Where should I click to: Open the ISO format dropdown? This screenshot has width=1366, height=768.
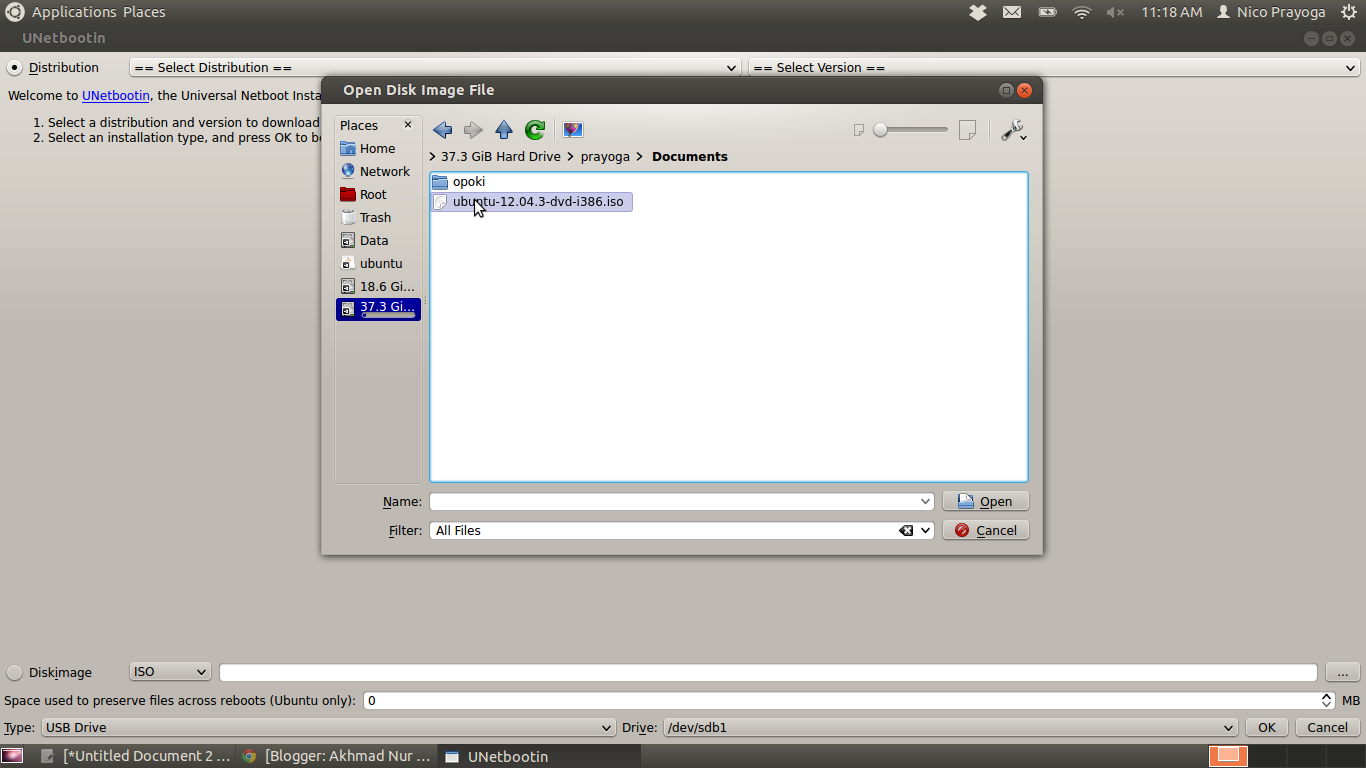(x=170, y=673)
